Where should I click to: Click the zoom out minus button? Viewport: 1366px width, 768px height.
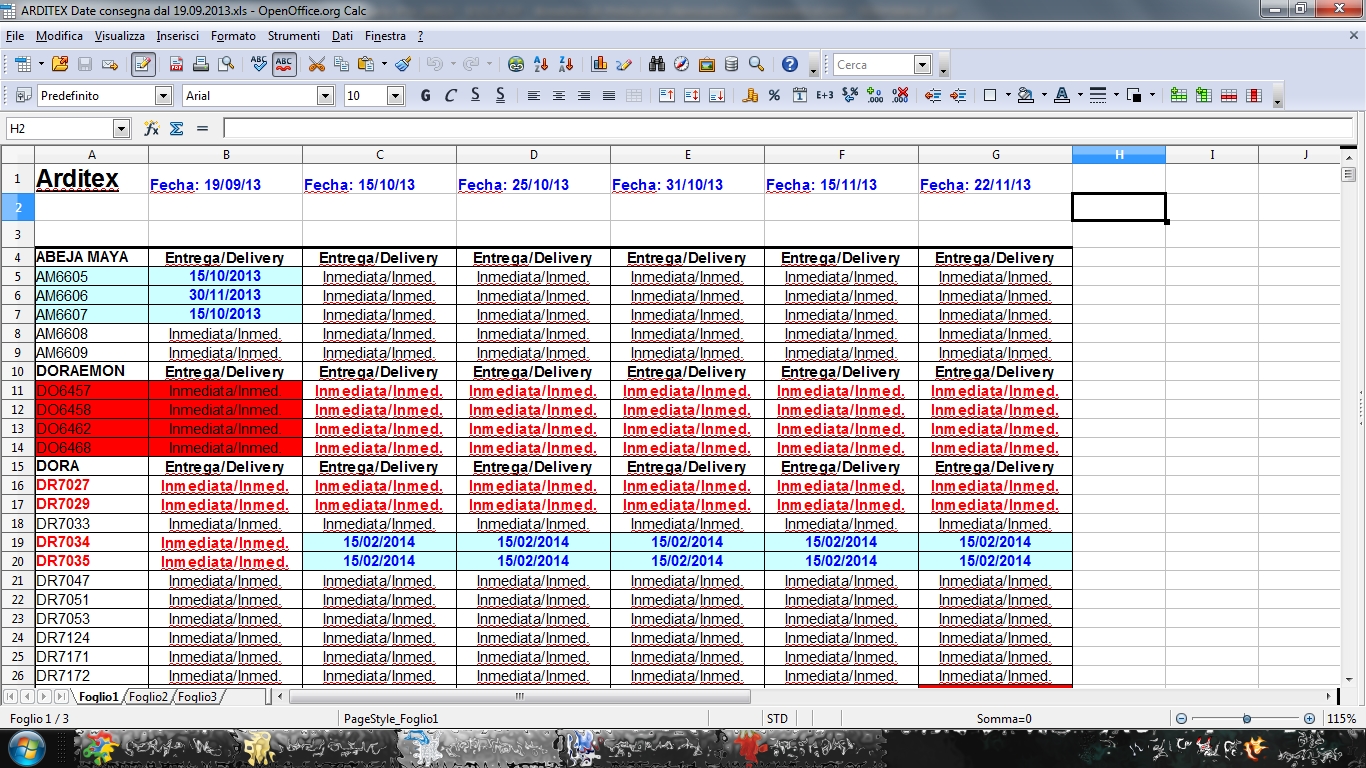click(x=1181, y=719)
